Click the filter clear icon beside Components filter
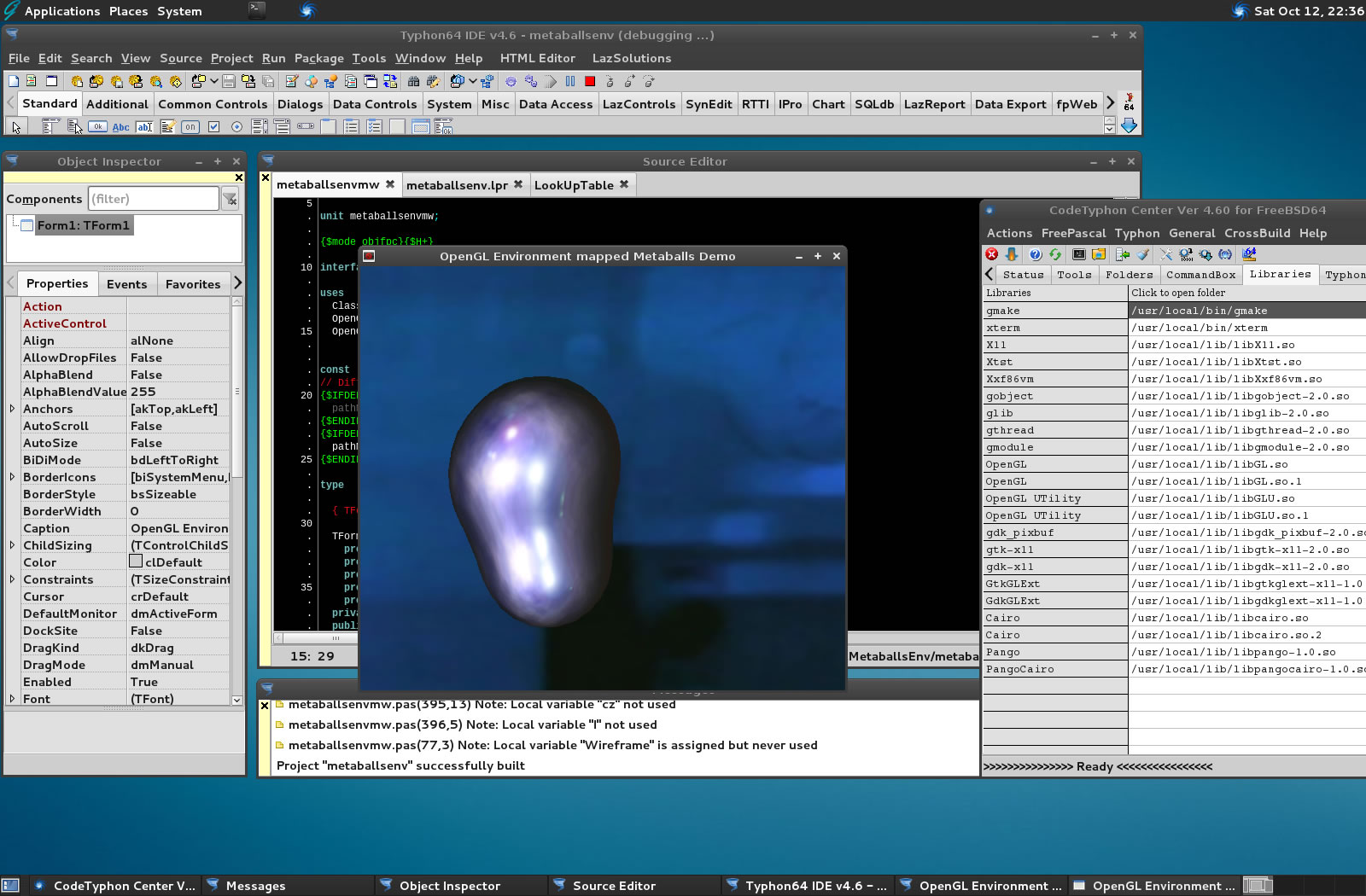The width and height of the screenshot is (1366, 896). (x=231, y=199)
